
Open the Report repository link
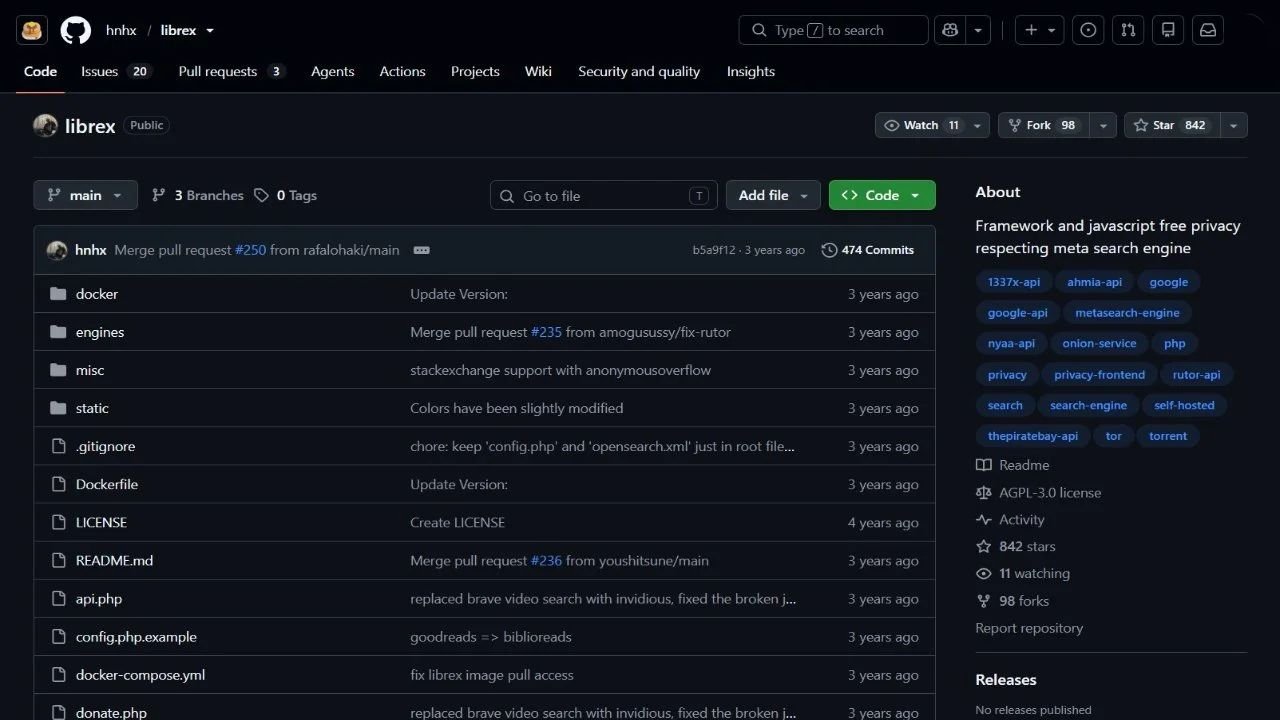pyautogui.click(x=1029, y=628)
